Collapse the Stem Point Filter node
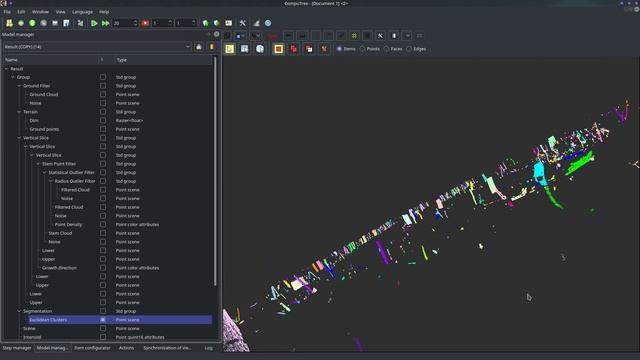The height and width of the screenshot is (360, 640). [38, 164]
